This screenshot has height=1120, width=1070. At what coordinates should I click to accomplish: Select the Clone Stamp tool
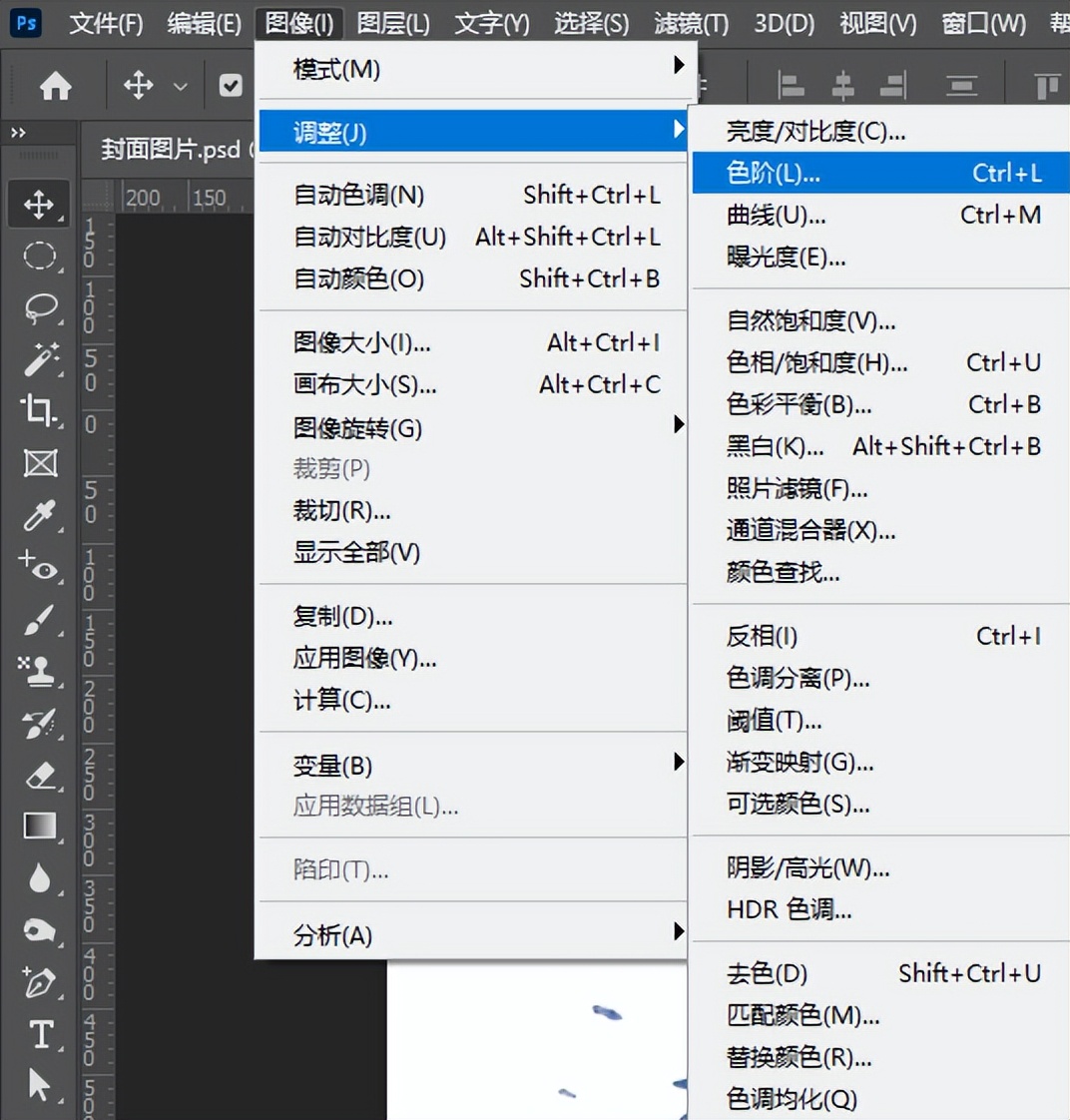[x=38, y=672]
